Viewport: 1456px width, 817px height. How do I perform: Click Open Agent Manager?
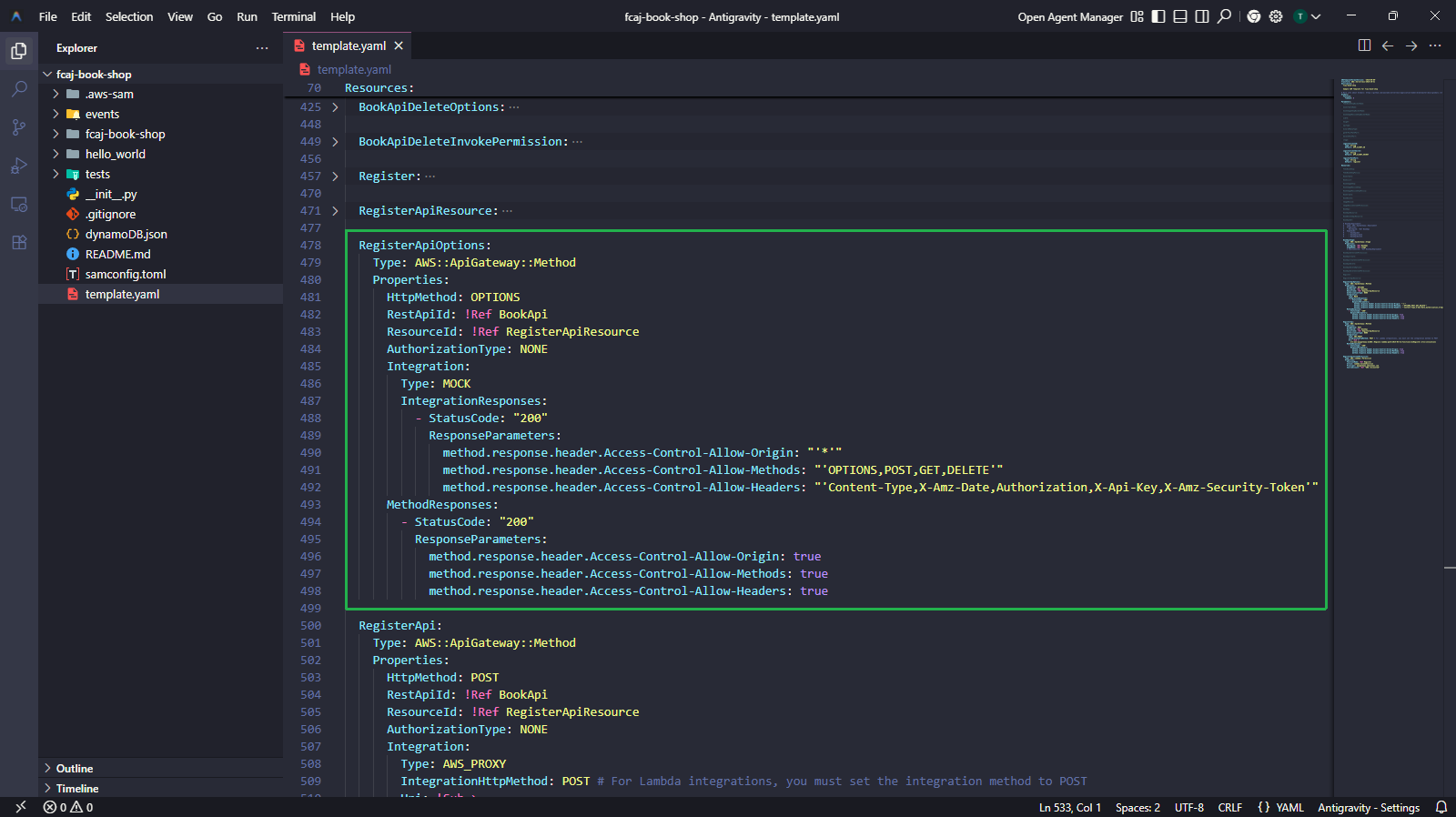click(1070, 16)
